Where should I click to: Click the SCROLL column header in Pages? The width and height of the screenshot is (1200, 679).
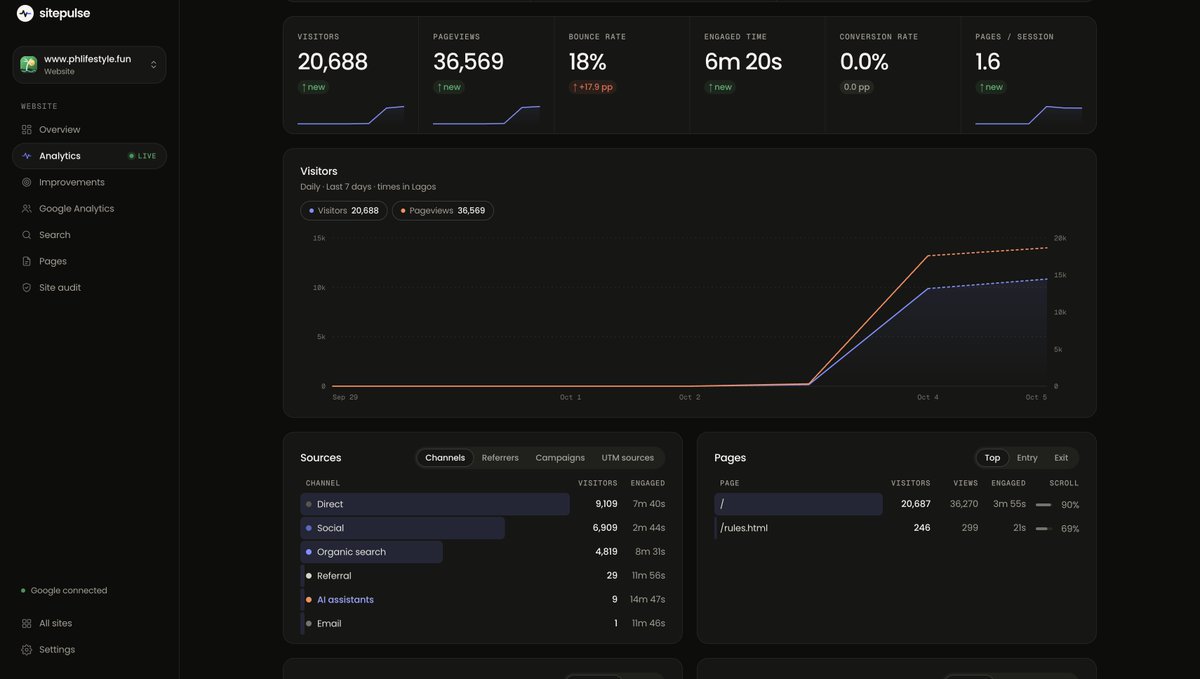[1064, 483]
